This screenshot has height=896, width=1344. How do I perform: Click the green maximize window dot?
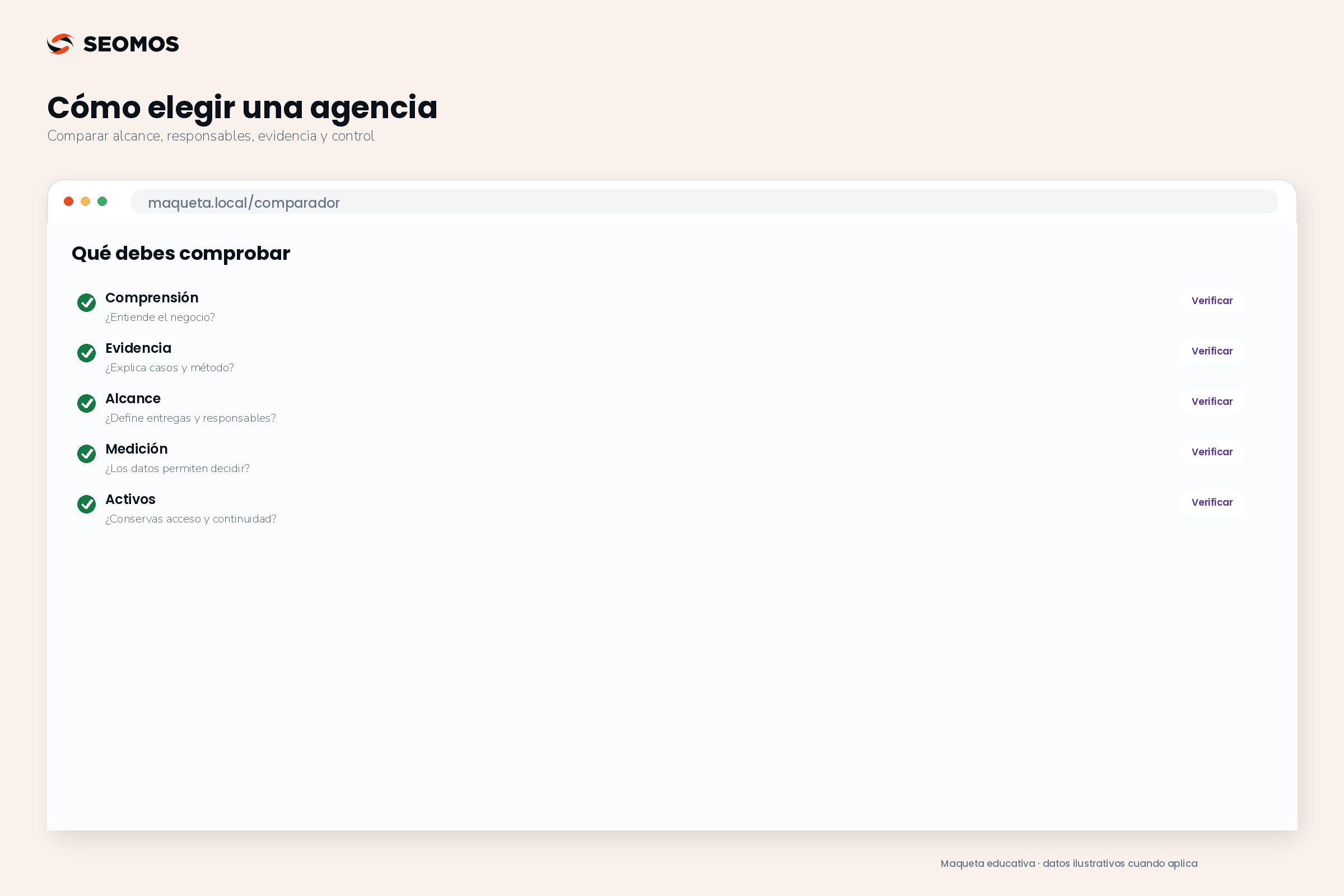click(102, 201)
